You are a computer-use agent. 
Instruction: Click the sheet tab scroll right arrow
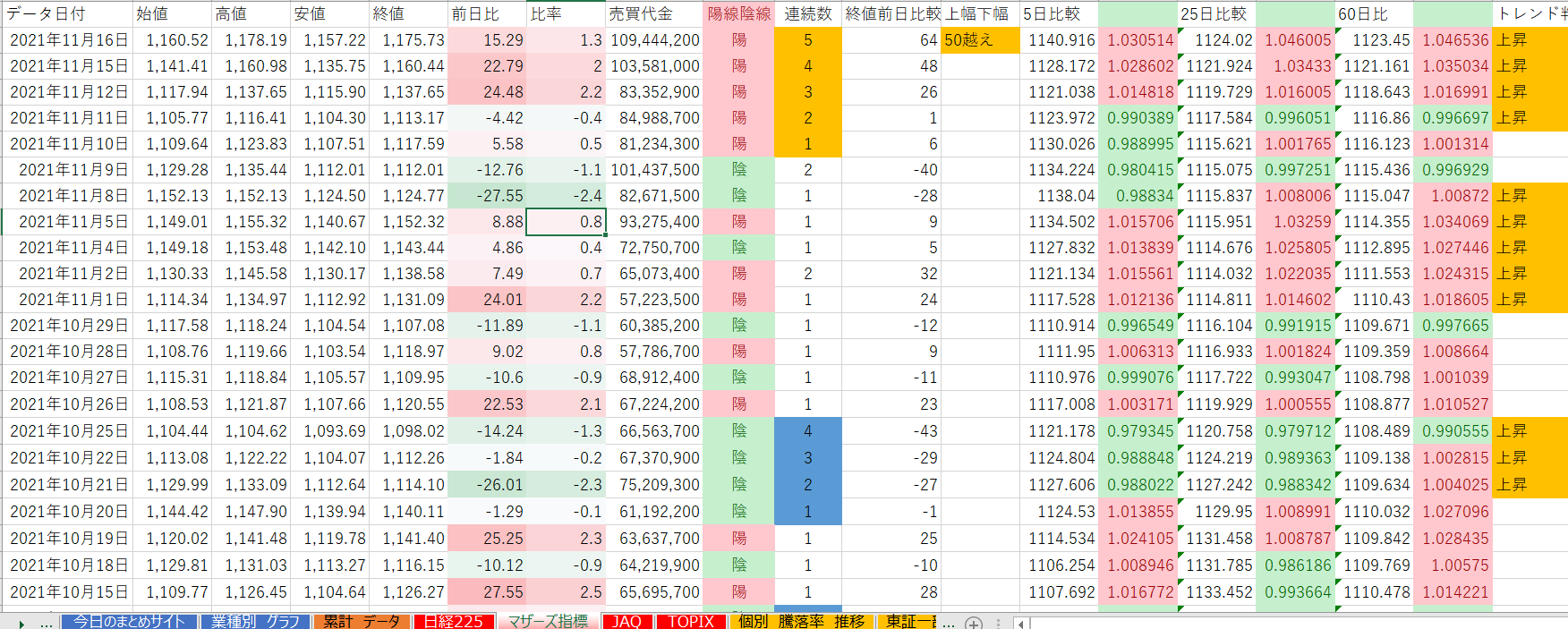21,623
